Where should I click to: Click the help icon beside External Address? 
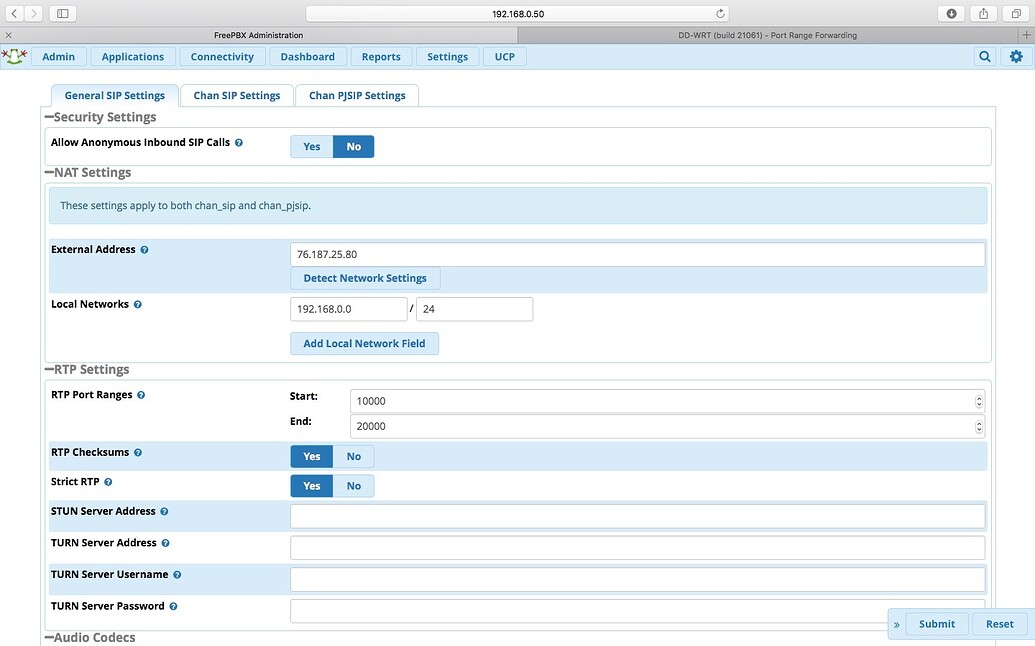144,249
